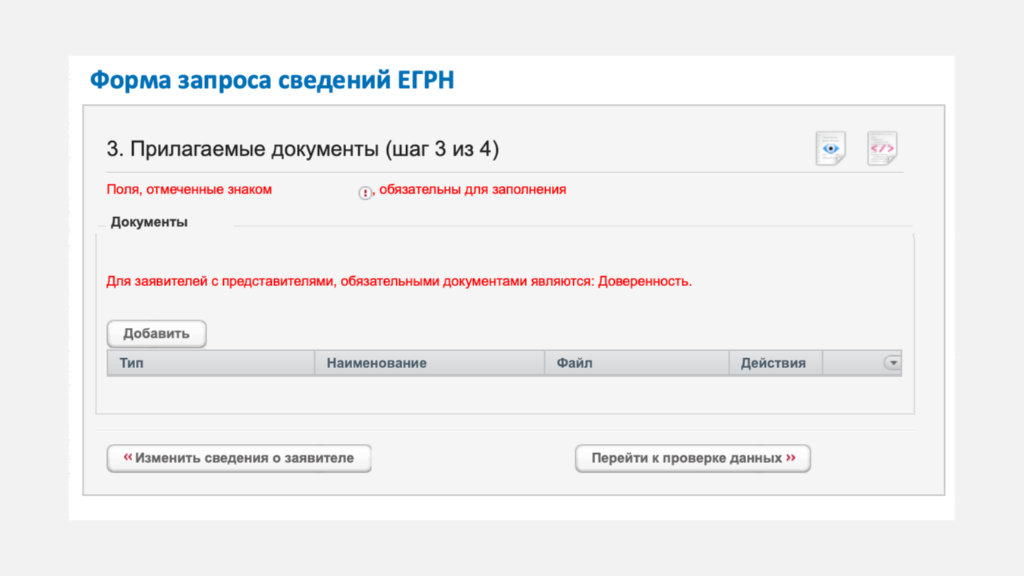Click the red Доверенность requirement notice

(399, 281)
